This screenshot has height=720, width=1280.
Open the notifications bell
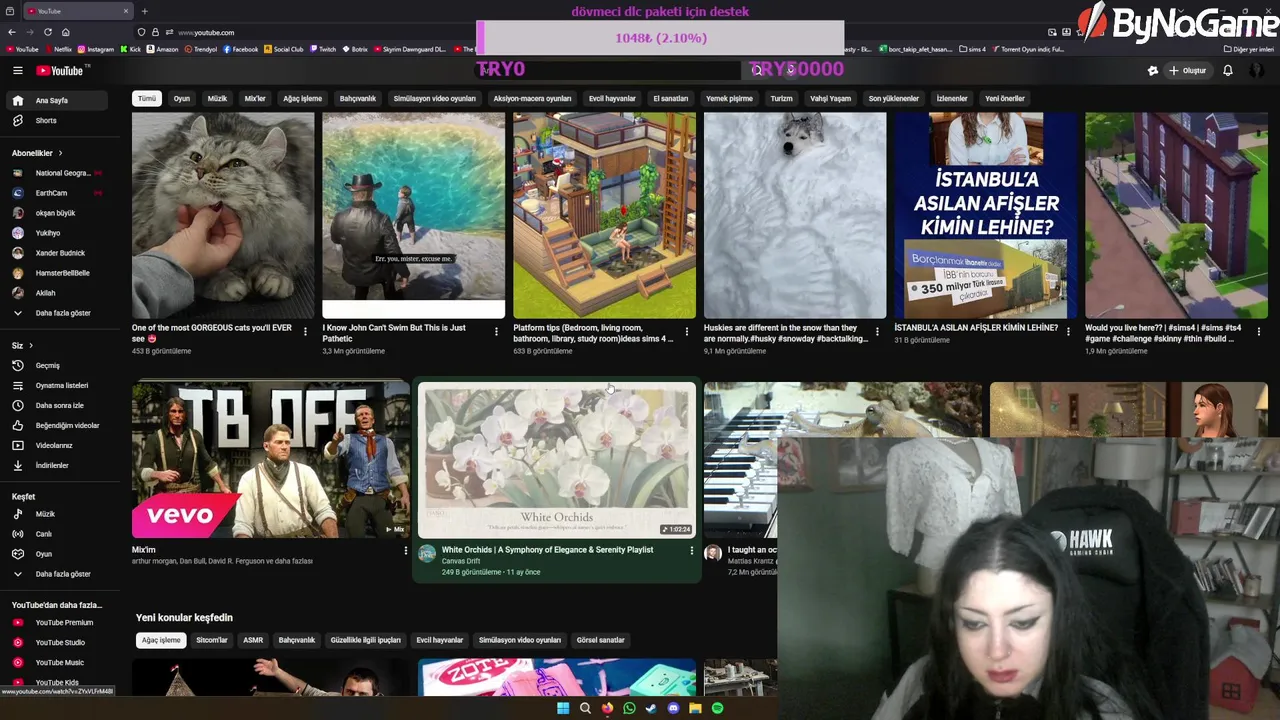pos(1227,70)
